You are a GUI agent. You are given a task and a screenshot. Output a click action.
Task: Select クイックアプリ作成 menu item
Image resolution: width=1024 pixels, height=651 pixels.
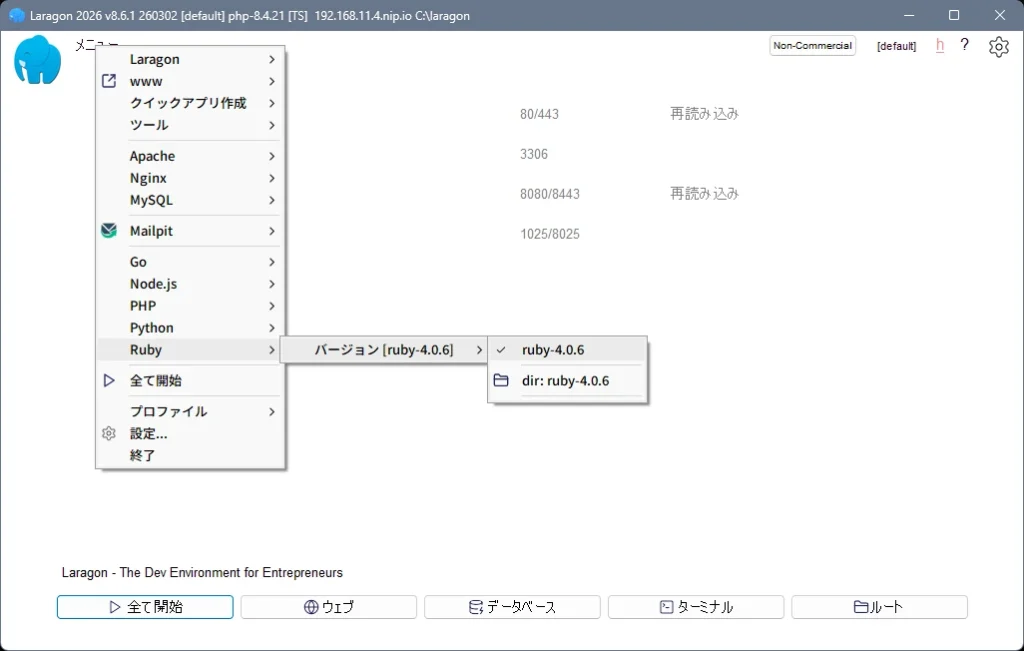tap(190, 103)
